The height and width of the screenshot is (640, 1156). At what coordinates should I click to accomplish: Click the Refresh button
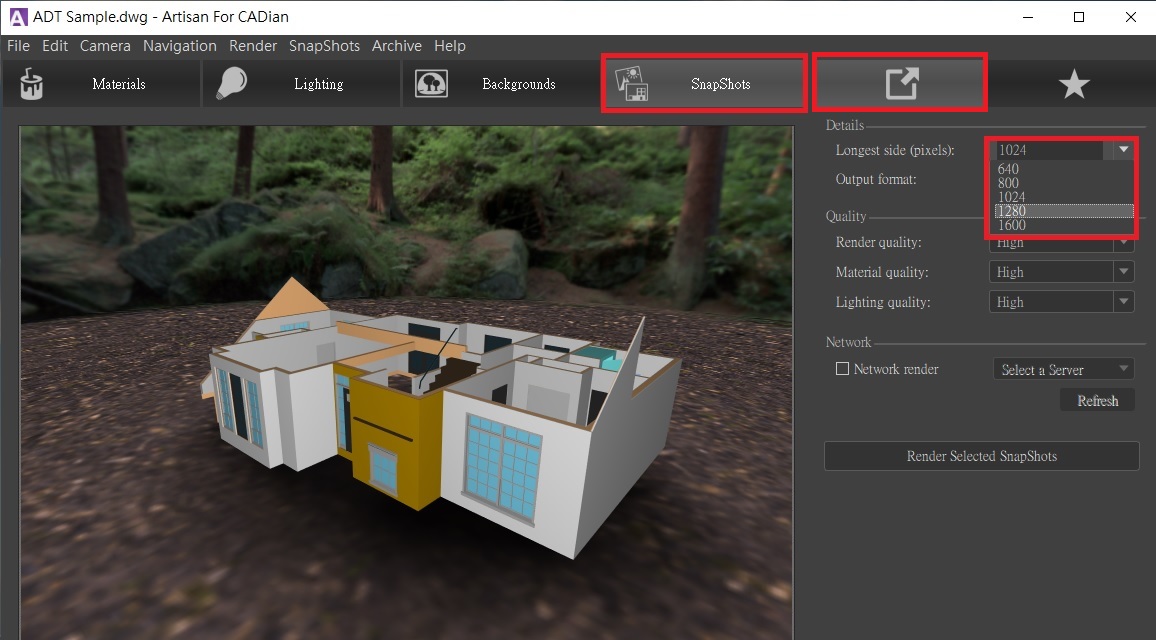click(x=1097, y=401)
